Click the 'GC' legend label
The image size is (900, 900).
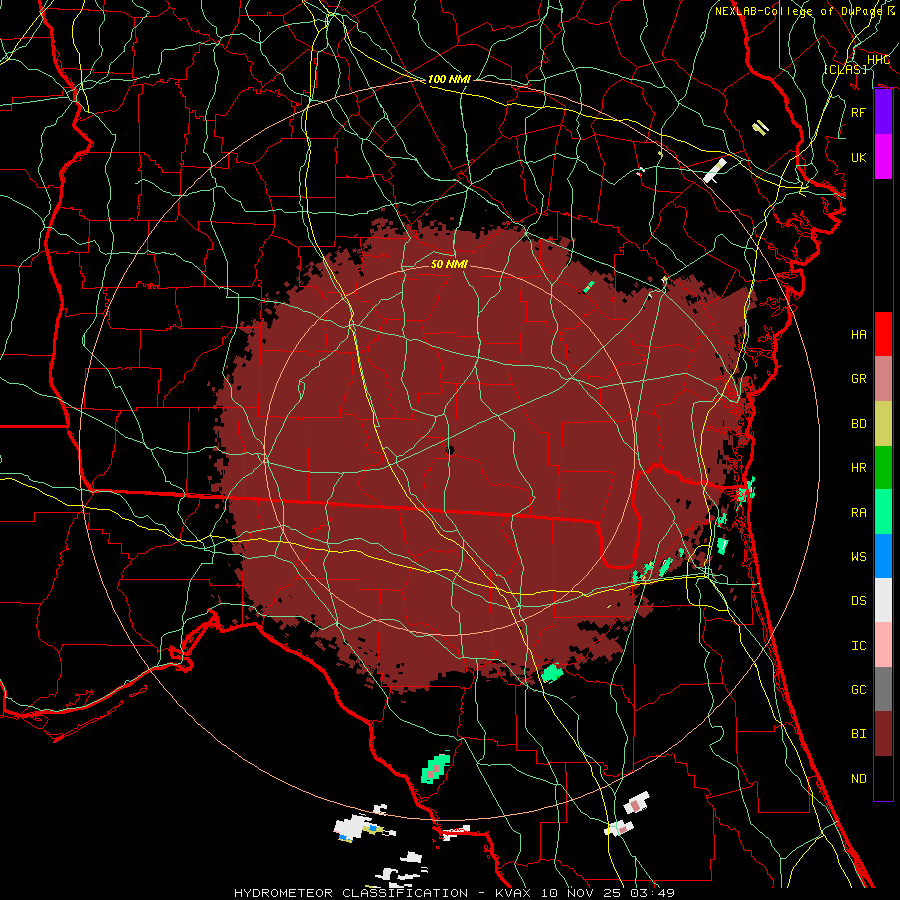858,690
